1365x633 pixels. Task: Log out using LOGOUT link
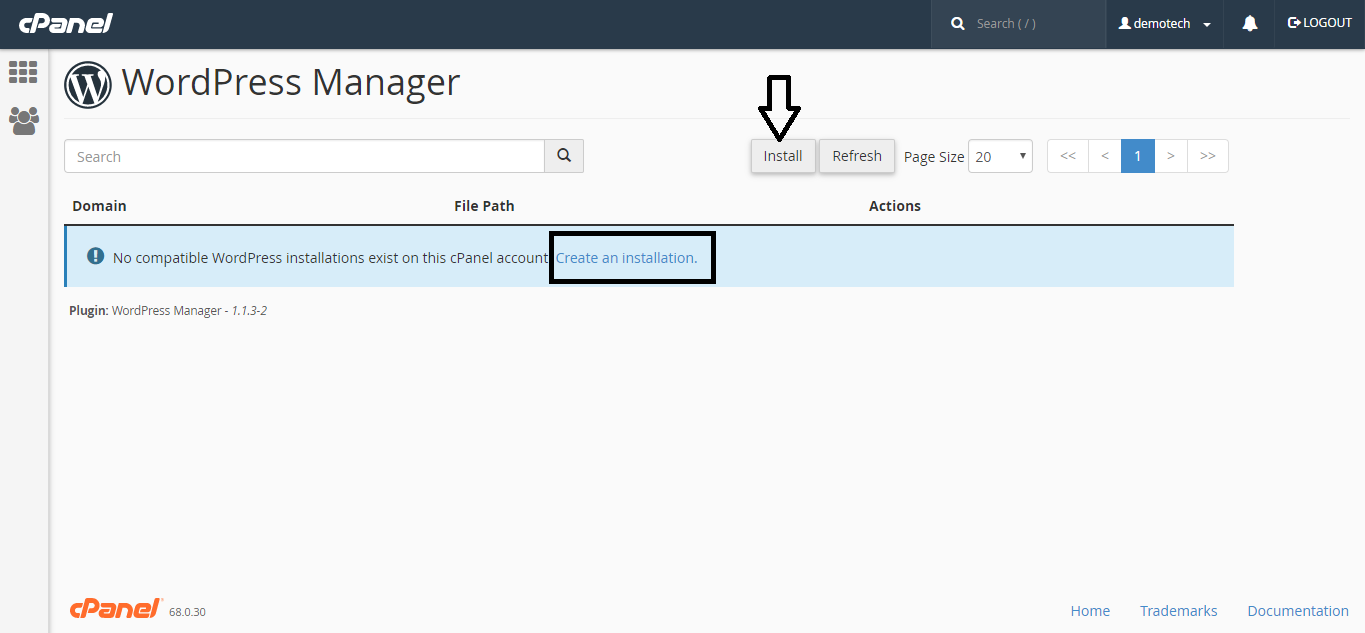(1320, 23)
